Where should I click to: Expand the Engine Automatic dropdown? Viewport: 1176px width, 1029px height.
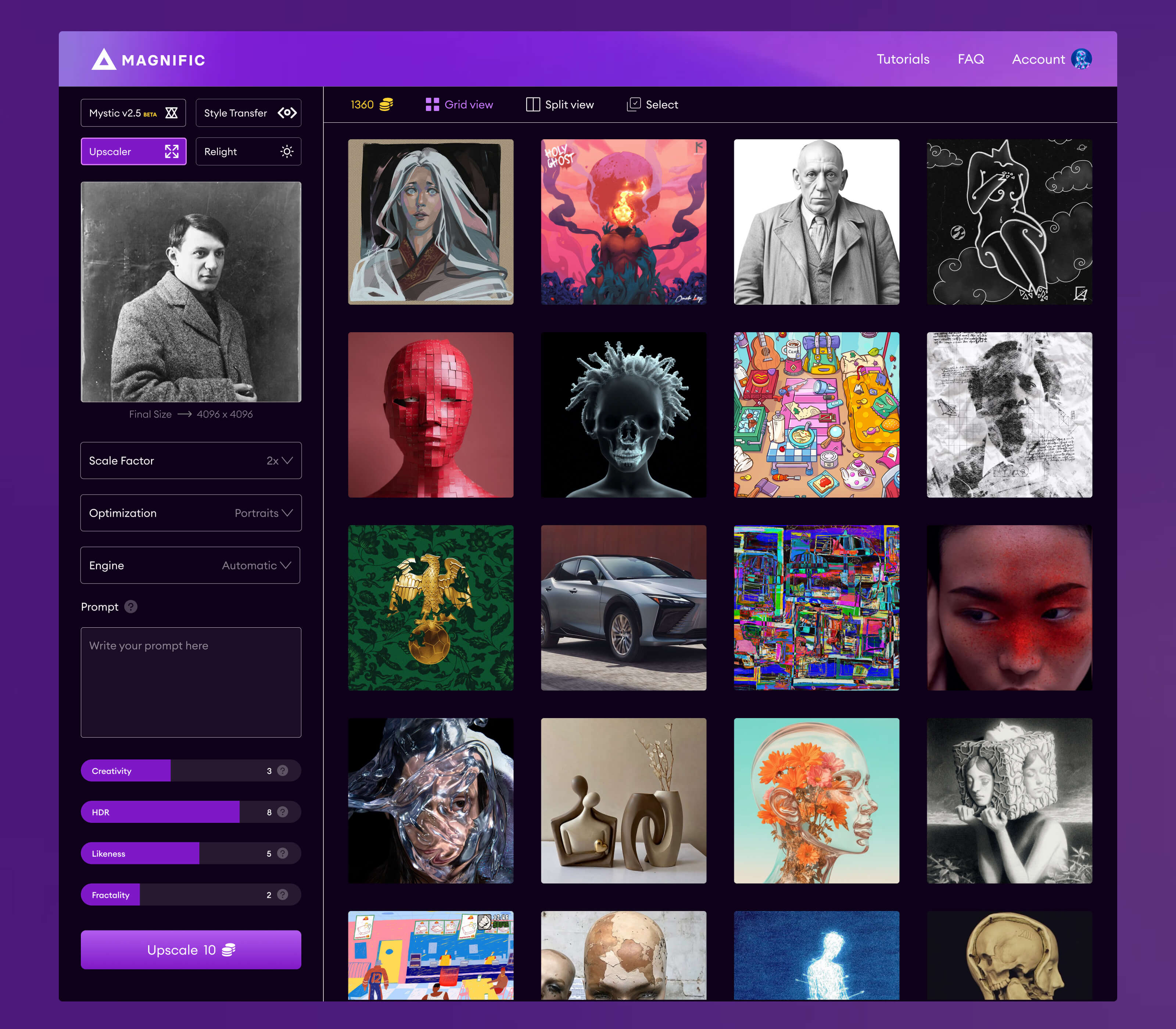coord(191,565)
